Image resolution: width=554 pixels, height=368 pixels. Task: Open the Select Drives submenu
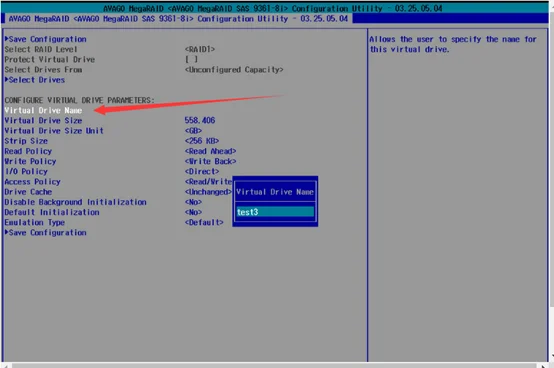tap(35, 80)
